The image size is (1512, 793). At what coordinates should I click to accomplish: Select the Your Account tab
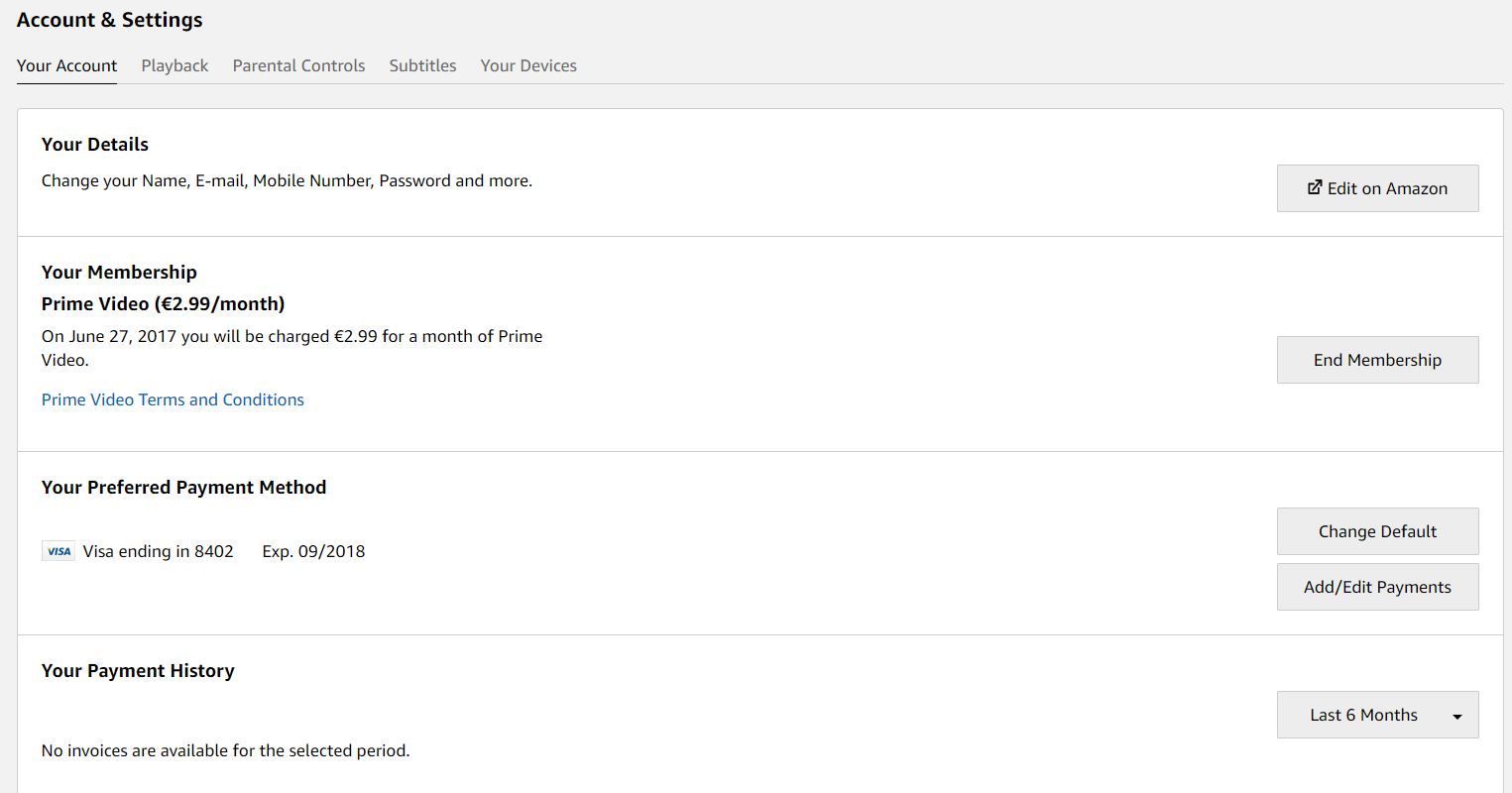pyautogui.click(x=66, y=65)
